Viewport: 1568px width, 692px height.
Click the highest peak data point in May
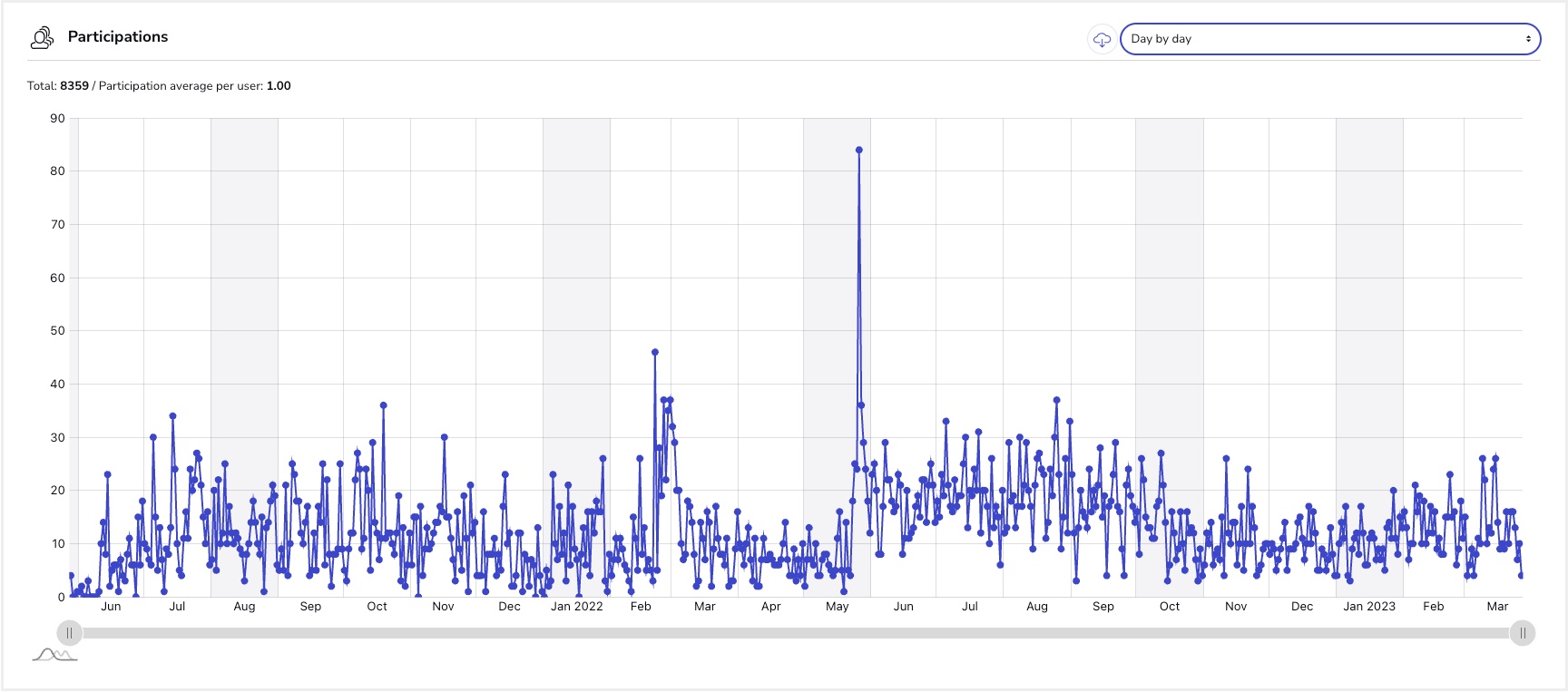point(858,151)
